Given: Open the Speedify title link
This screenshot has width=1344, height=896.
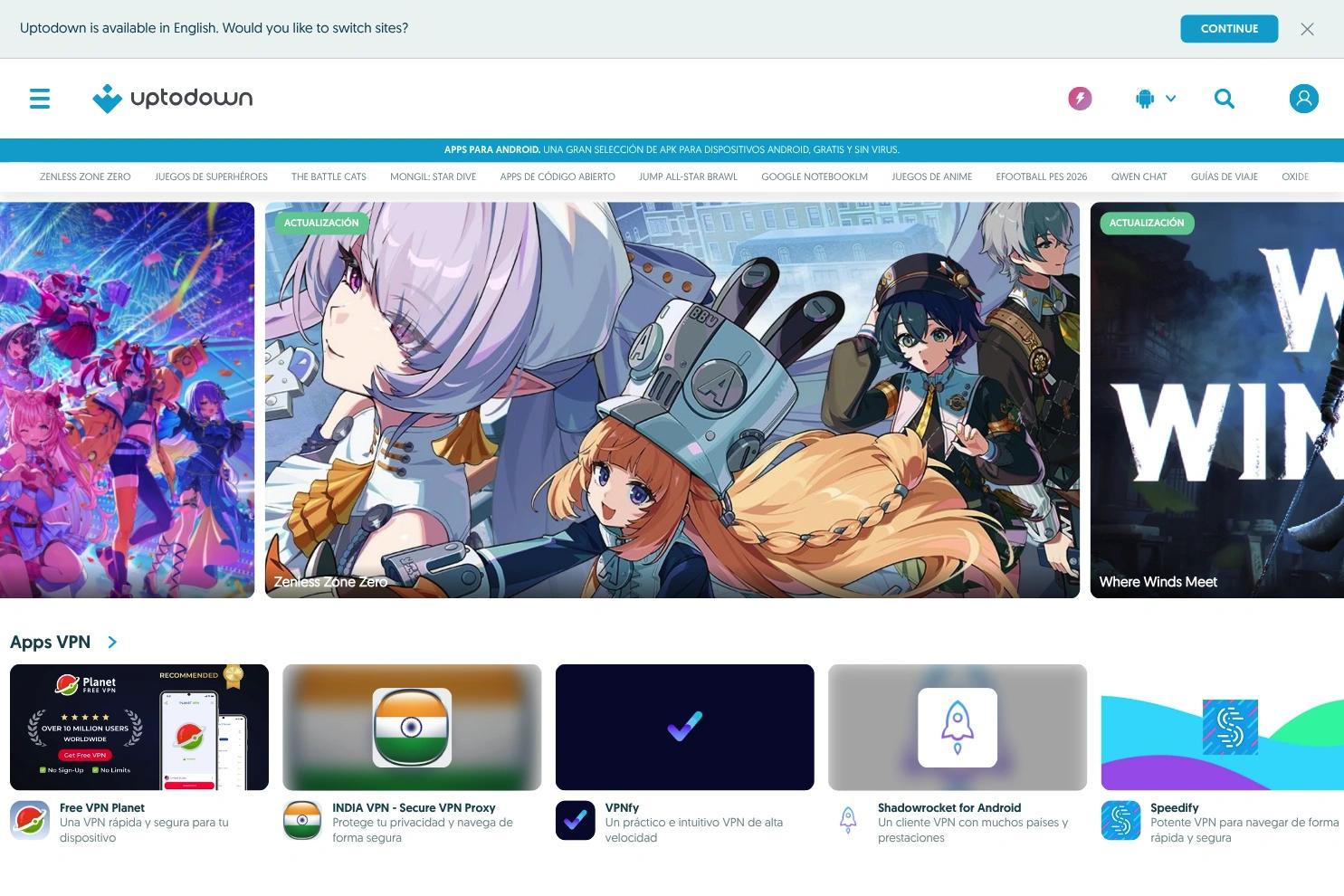Looking at the screenshot, I should pos(1175,807).
